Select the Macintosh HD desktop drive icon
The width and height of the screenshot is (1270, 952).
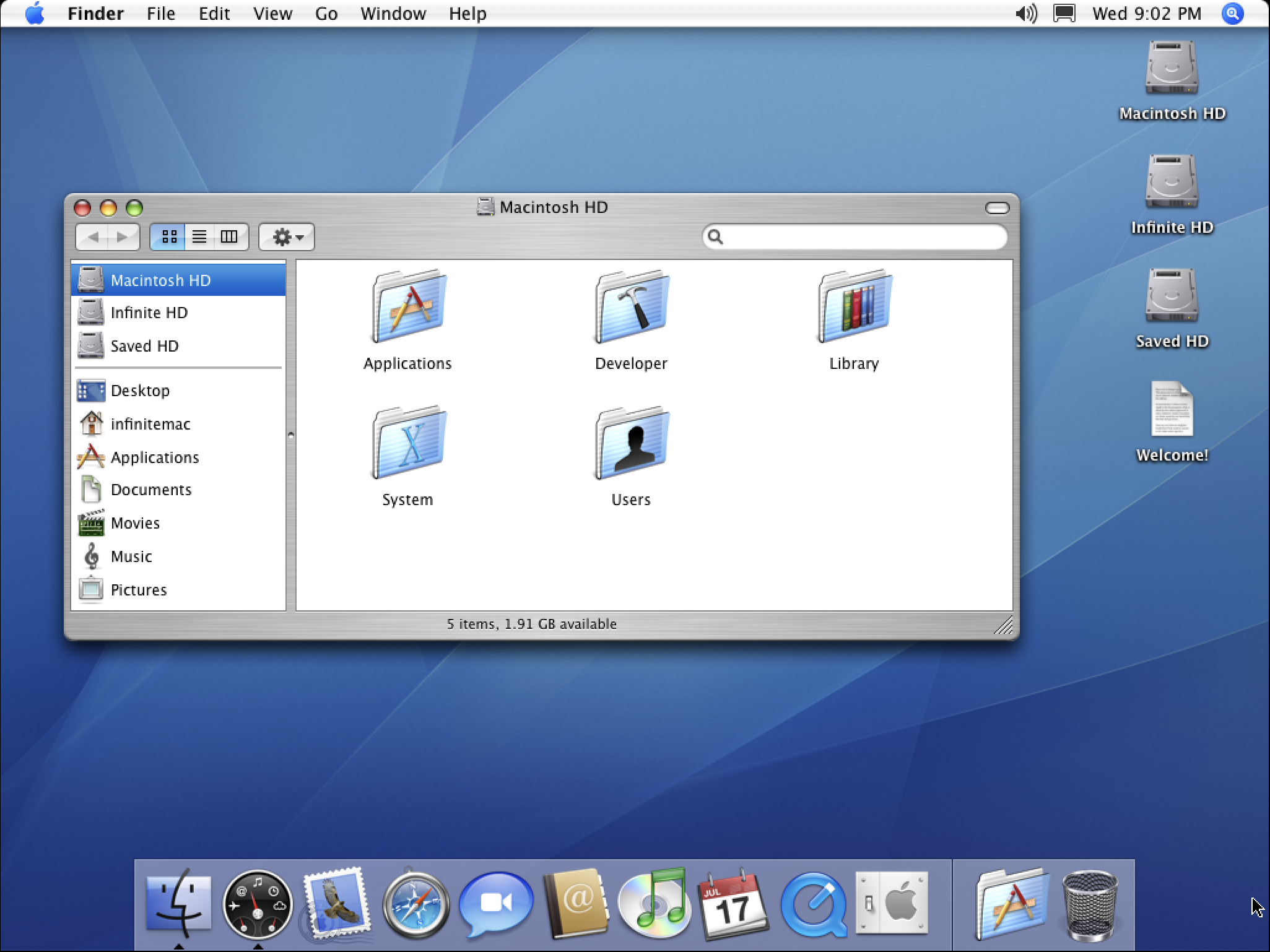1172,67
